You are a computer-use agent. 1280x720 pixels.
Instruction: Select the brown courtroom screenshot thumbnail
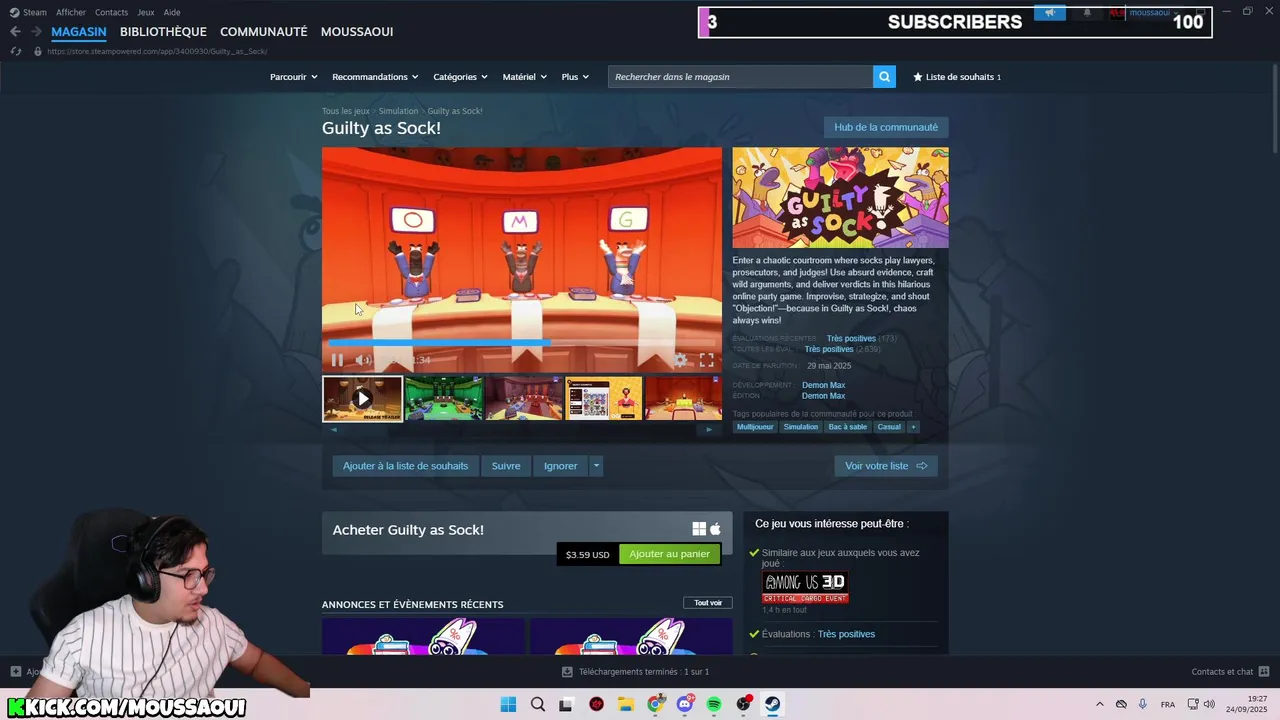[x=524, y=398]
